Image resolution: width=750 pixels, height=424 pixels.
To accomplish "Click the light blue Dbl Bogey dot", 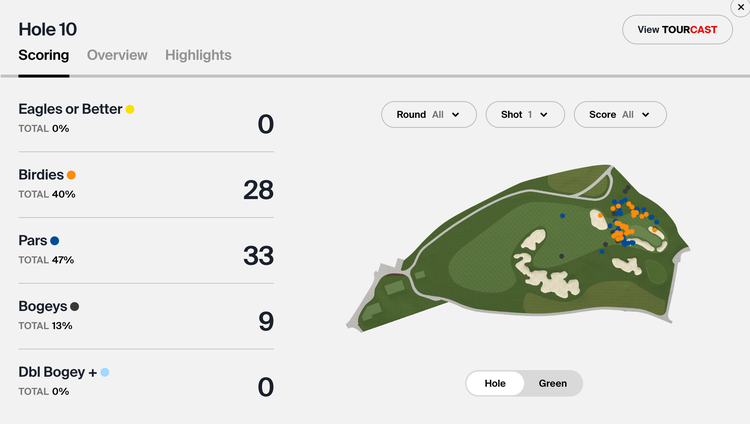I will [105, 372].
